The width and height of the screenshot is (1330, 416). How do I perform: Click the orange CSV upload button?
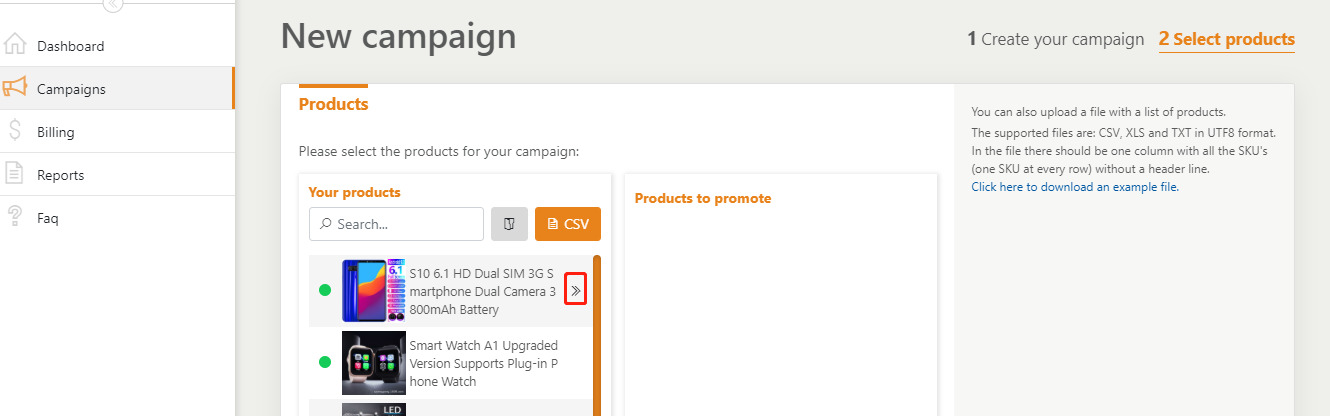(568, 224)
